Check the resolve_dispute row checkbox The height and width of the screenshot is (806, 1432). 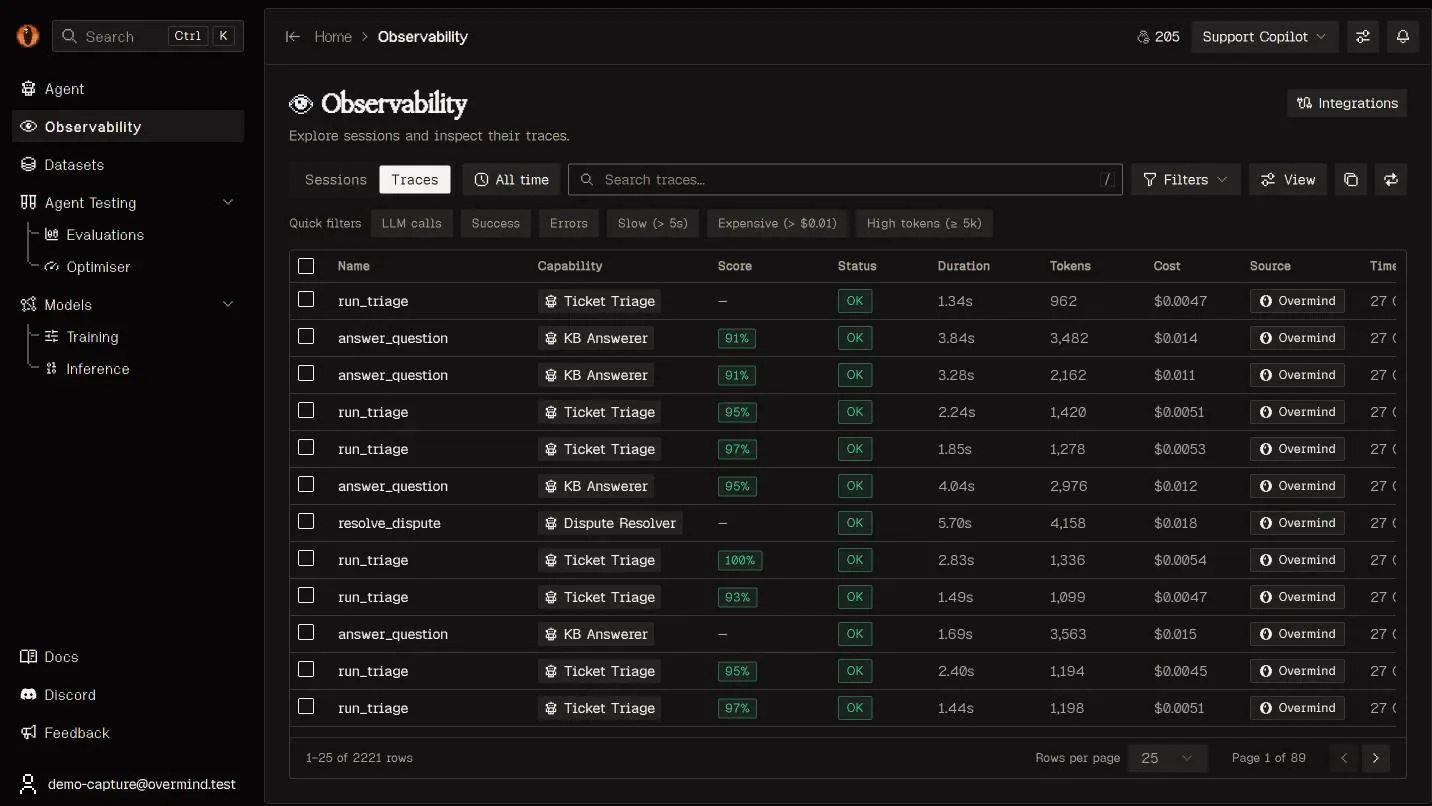click(x=306, y=521)
